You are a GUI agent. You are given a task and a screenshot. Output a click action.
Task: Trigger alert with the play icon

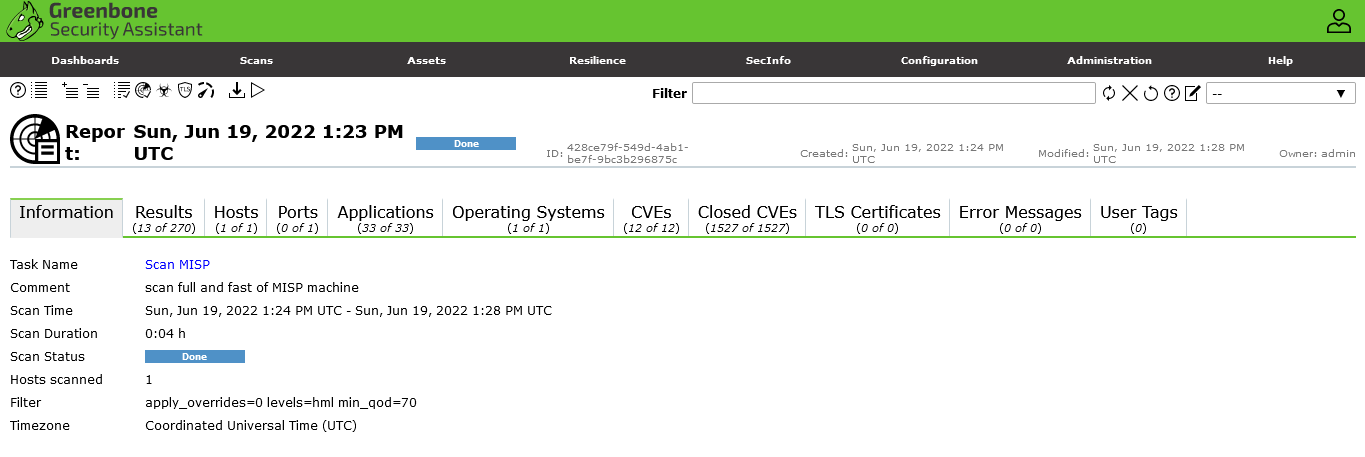click(258, 91)
